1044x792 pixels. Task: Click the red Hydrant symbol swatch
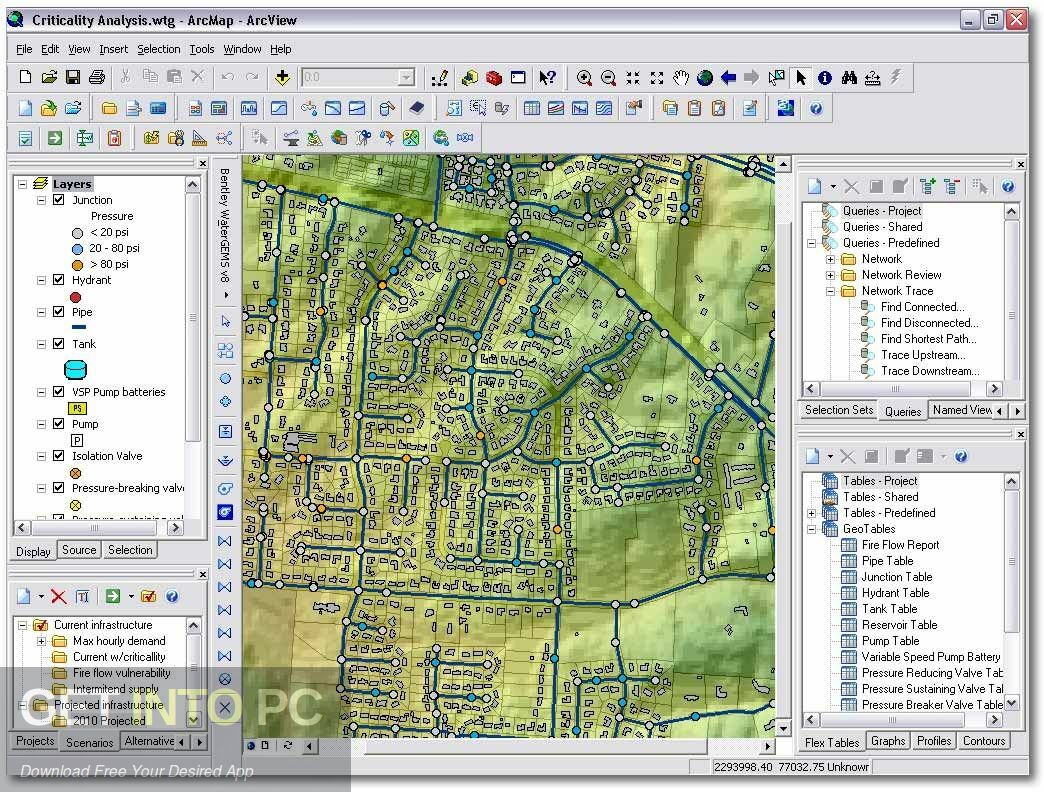pos(76,297)
